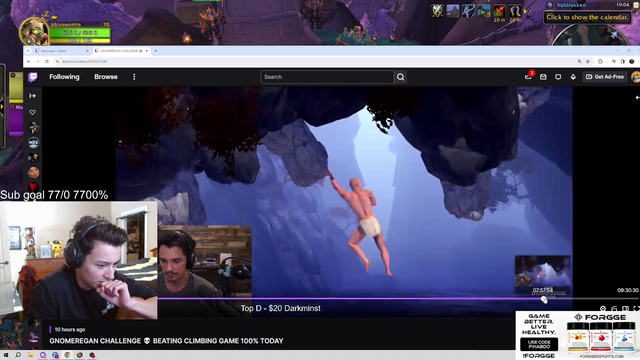Click the 19:04 game clock
The width and height of the screenshot is (640, 360).
click(x=622, y=5)
